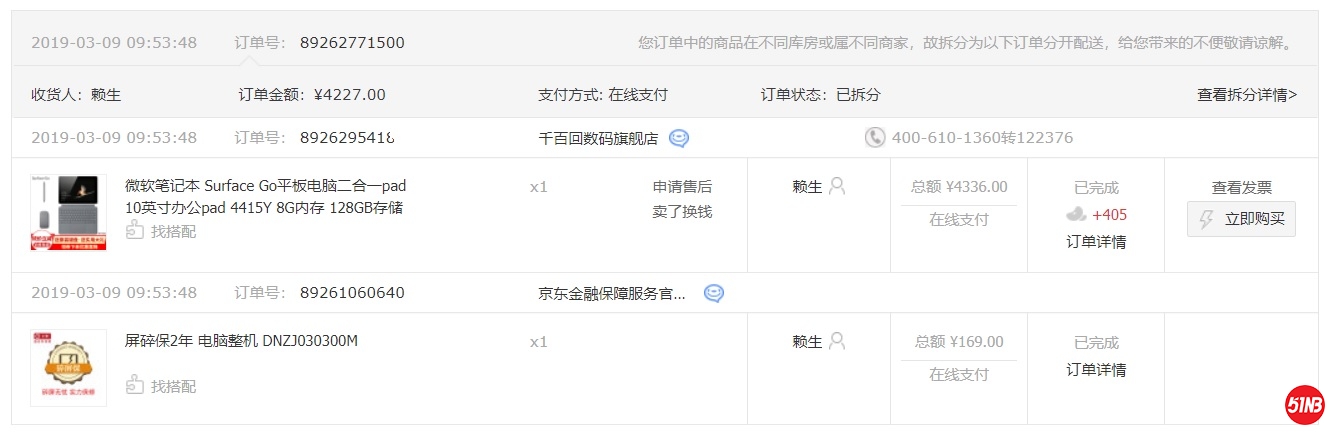1335x435 pixels.
Task: Select the 卖了换钱 link
Action: pos(682,212)
